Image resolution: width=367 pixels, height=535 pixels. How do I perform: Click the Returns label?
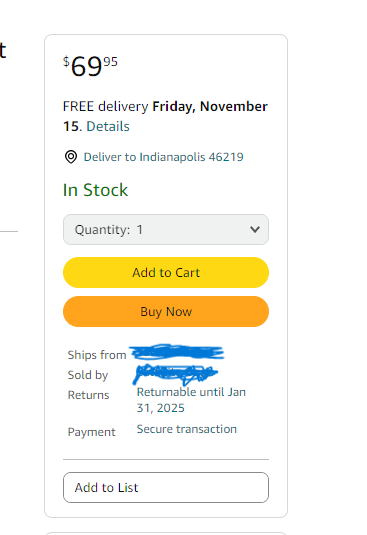tap(88, 395)
